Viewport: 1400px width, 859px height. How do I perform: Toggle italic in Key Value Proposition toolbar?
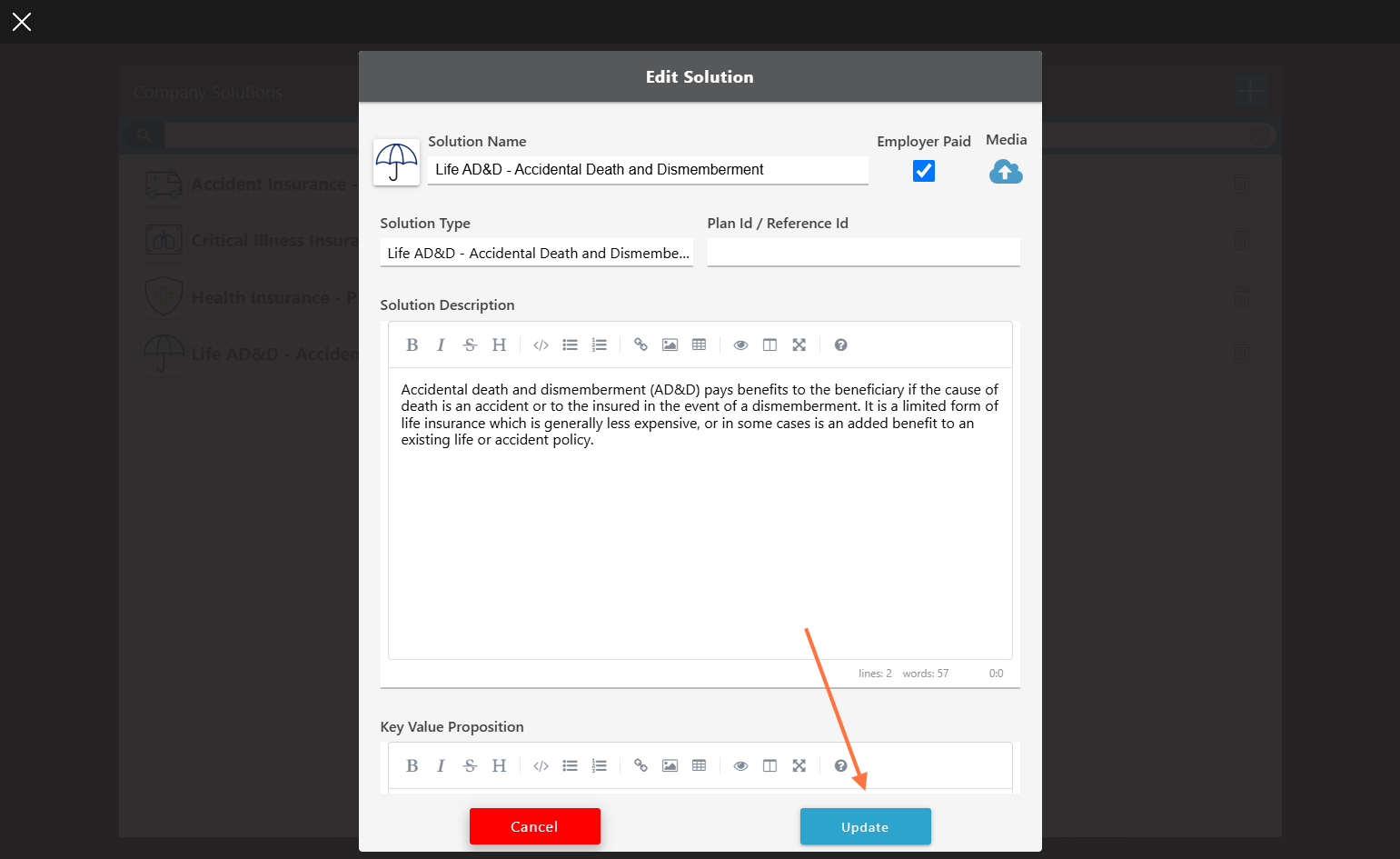tap(441, 765)
